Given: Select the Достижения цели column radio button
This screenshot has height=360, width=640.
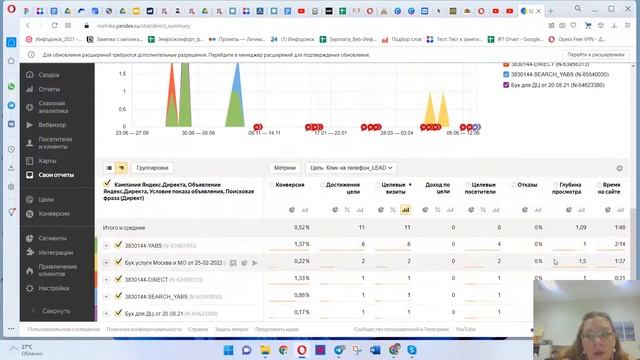Looking at the screenshot, I should coord(322,185).
